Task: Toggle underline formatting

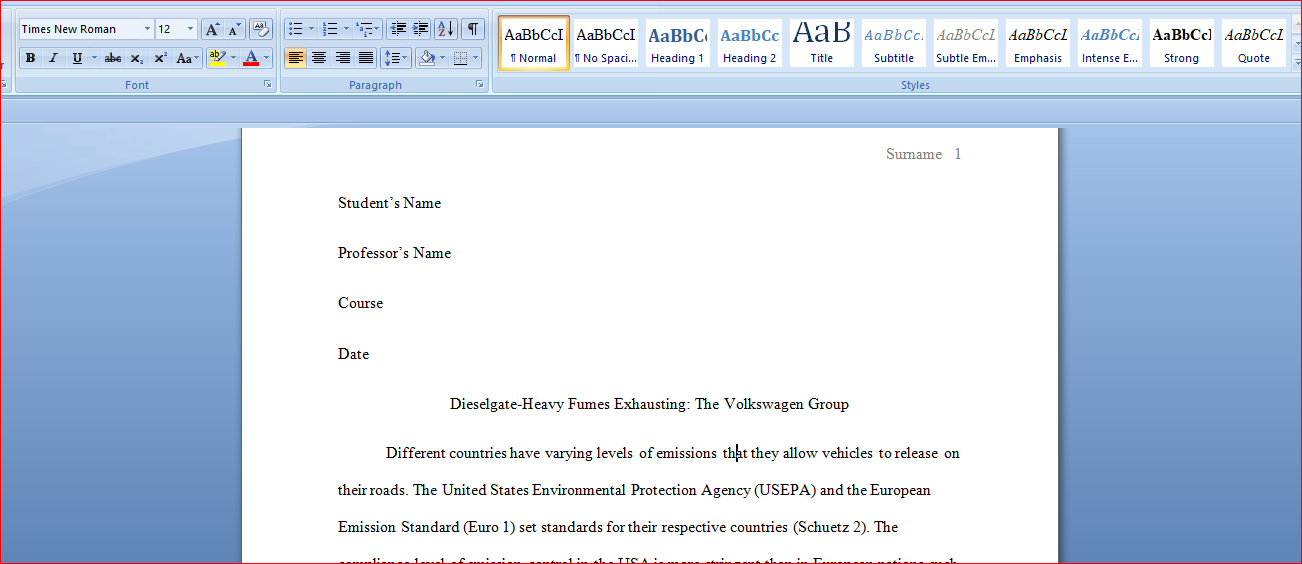Action: tap(77, 58)
